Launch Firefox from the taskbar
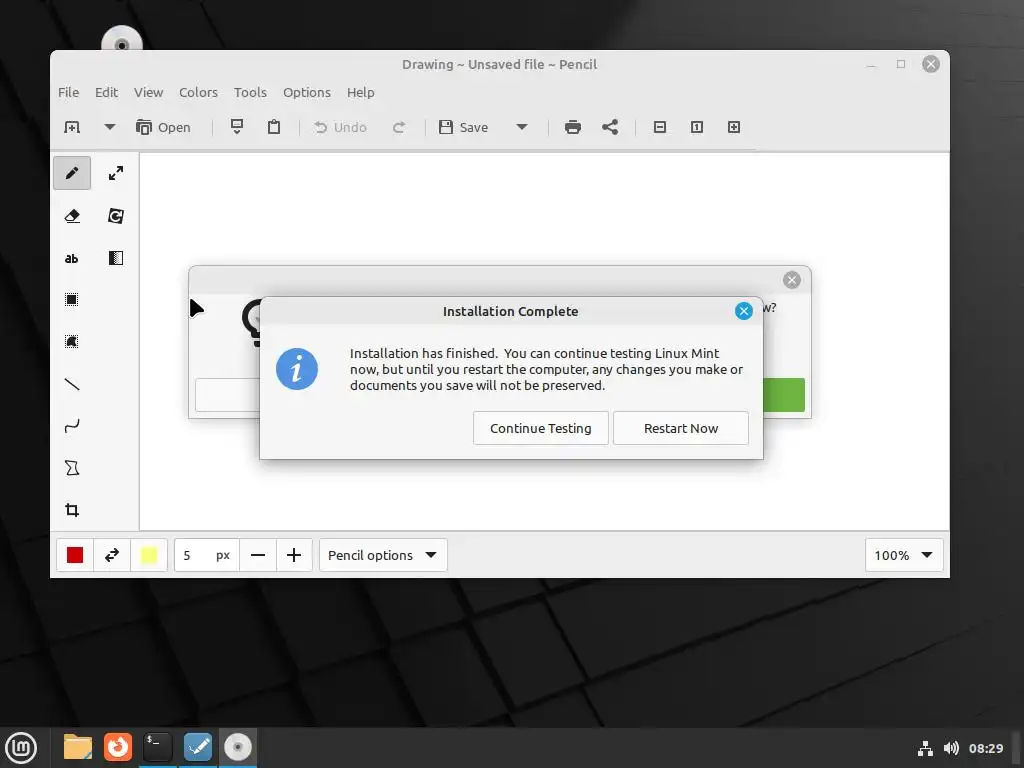 click(x=118, y=747)
